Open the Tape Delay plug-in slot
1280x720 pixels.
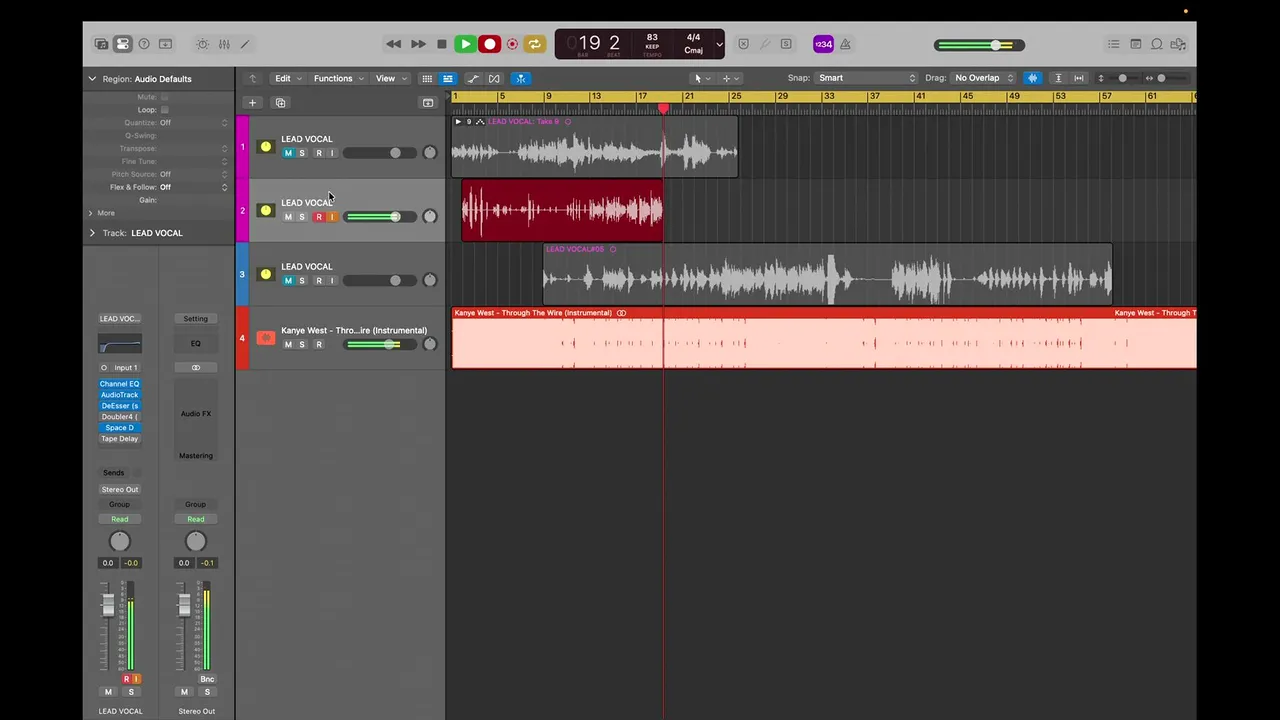[119, 439]
